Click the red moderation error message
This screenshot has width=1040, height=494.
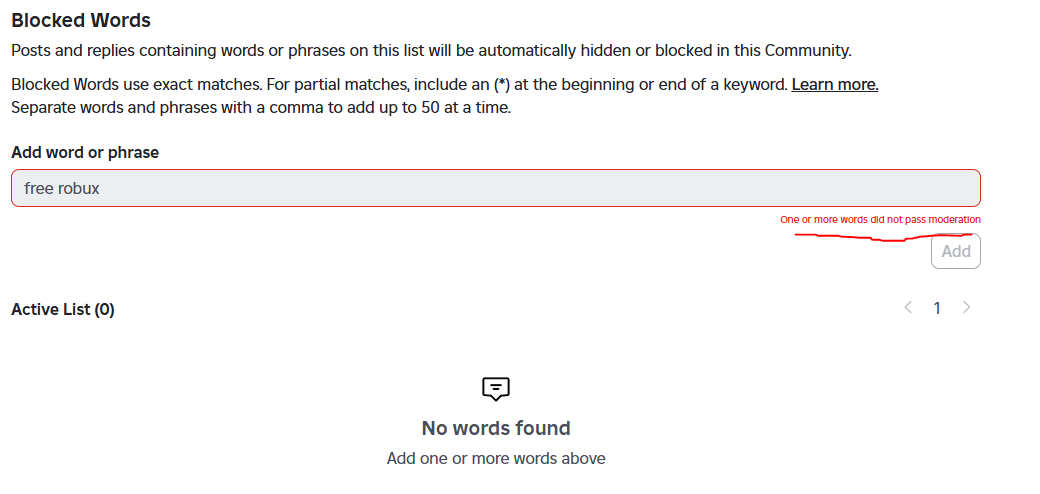tap(880, 219)
